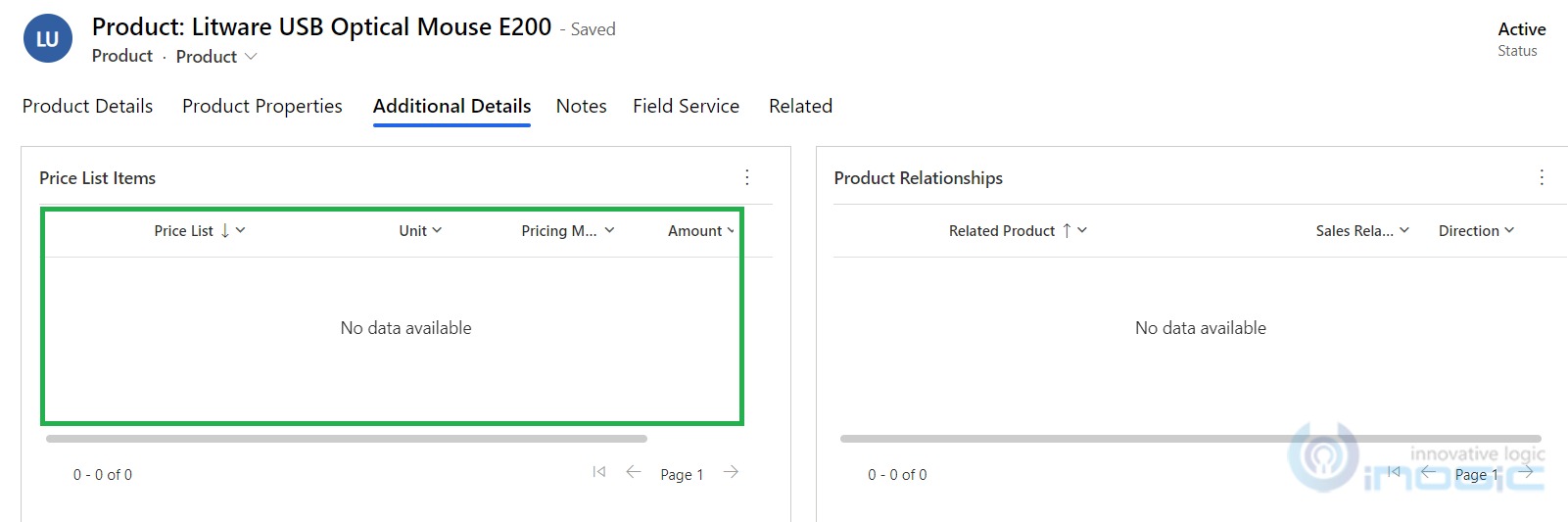Click the Product Relationships heading

918,178
